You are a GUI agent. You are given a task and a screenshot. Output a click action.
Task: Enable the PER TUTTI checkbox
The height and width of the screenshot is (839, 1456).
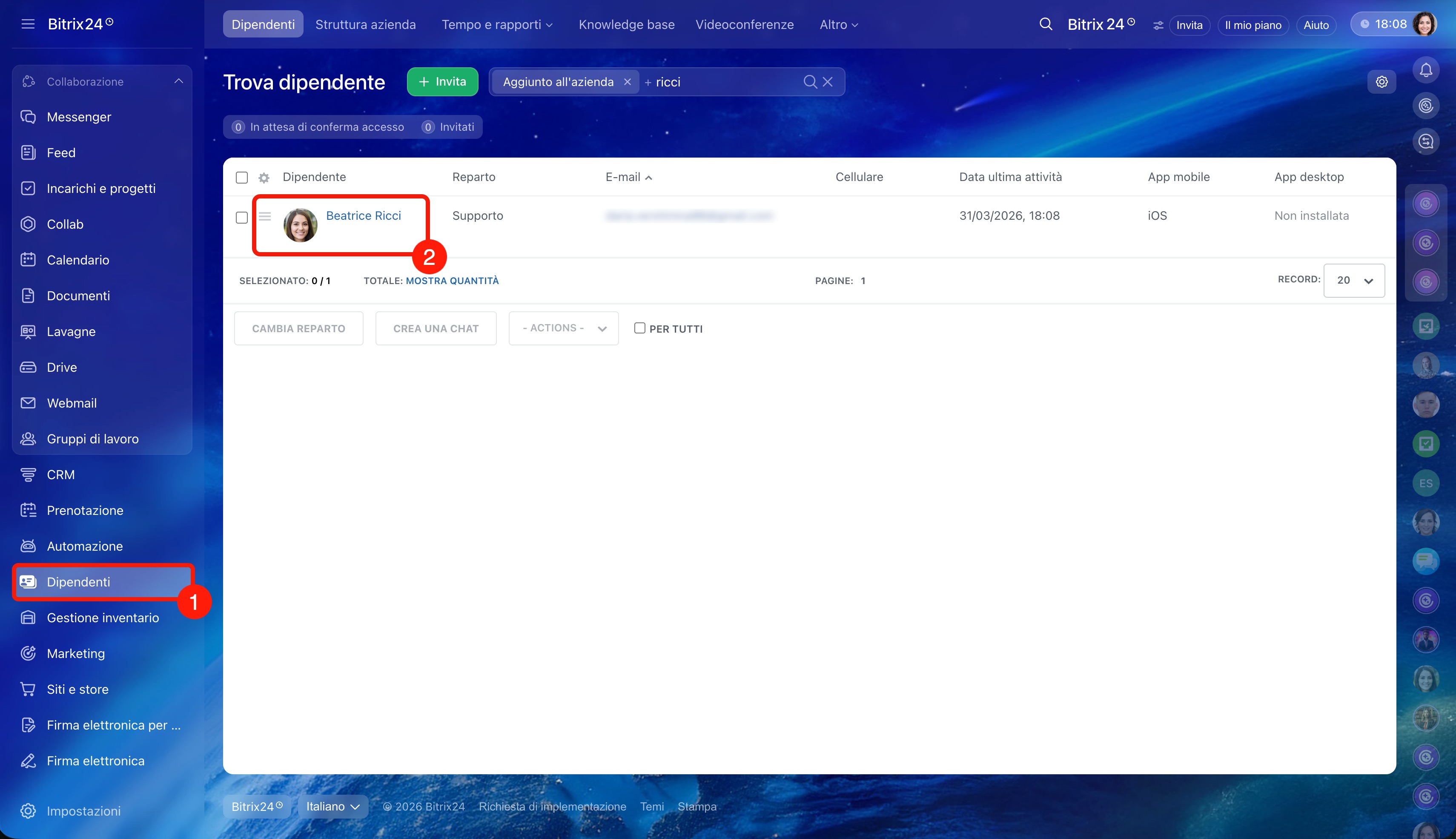639,328
